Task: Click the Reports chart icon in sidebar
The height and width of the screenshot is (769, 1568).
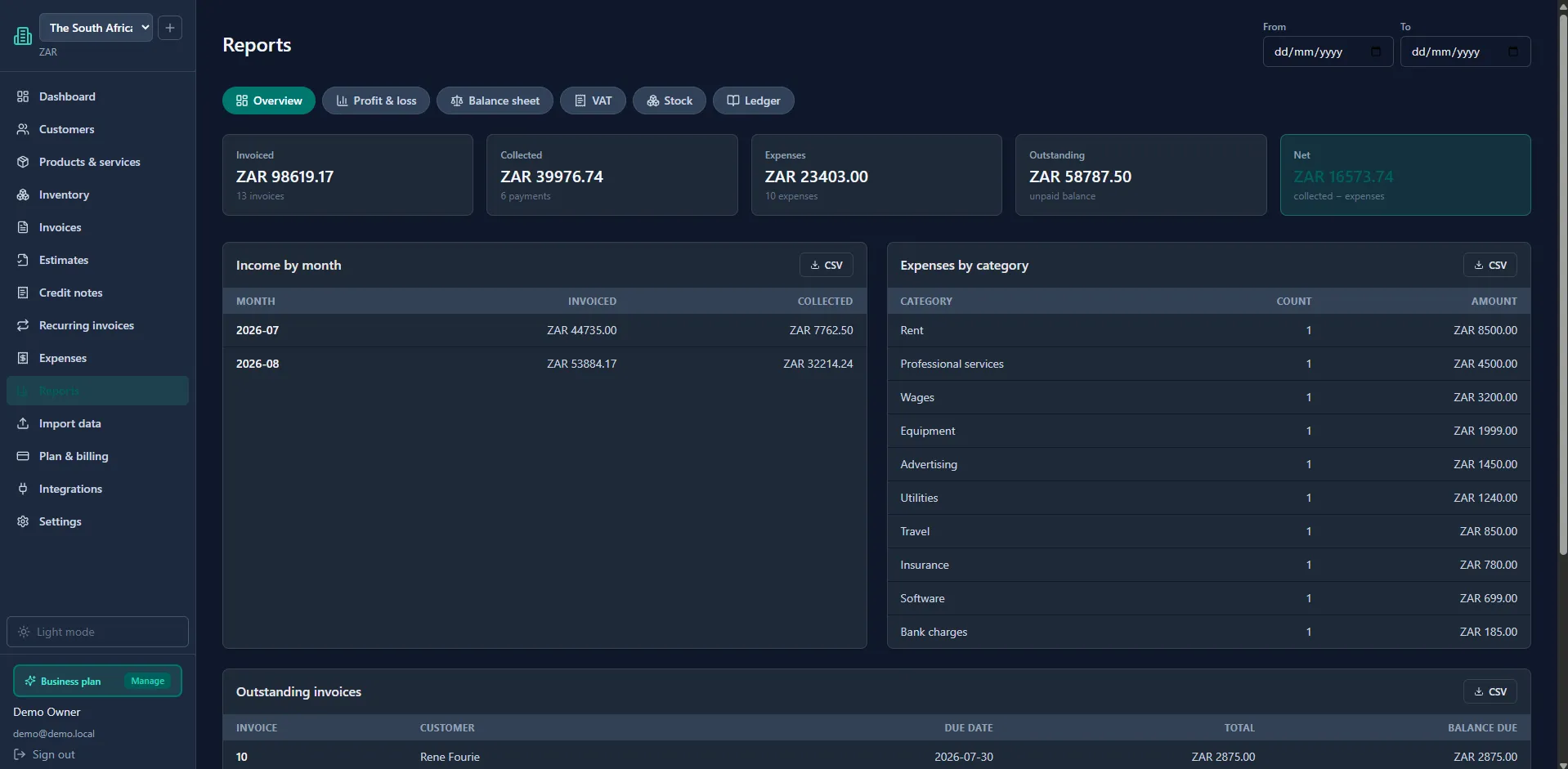Action: (23, 391)
